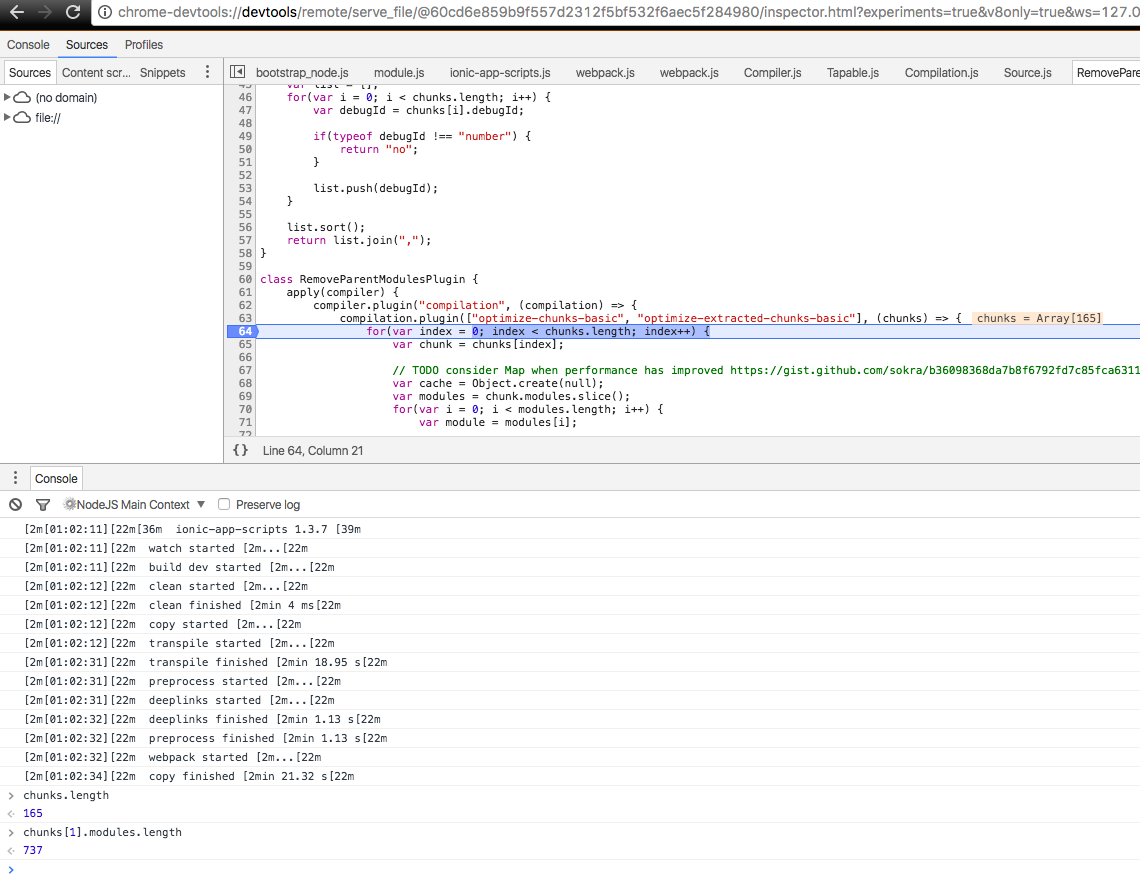
Task: Expand the file:// tree node
Action: [x=7, y=117]
